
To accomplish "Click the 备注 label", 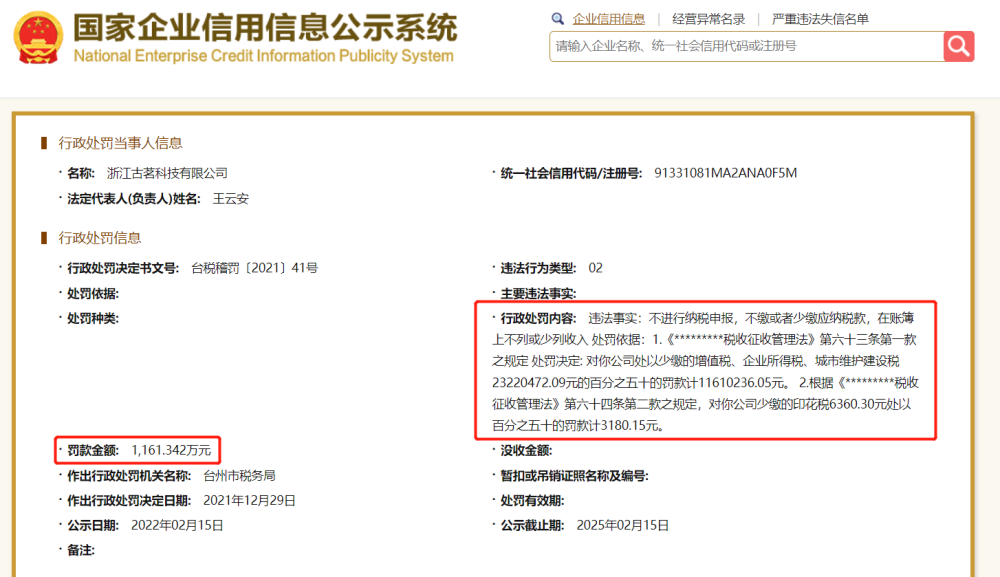I will pos(81,550).
